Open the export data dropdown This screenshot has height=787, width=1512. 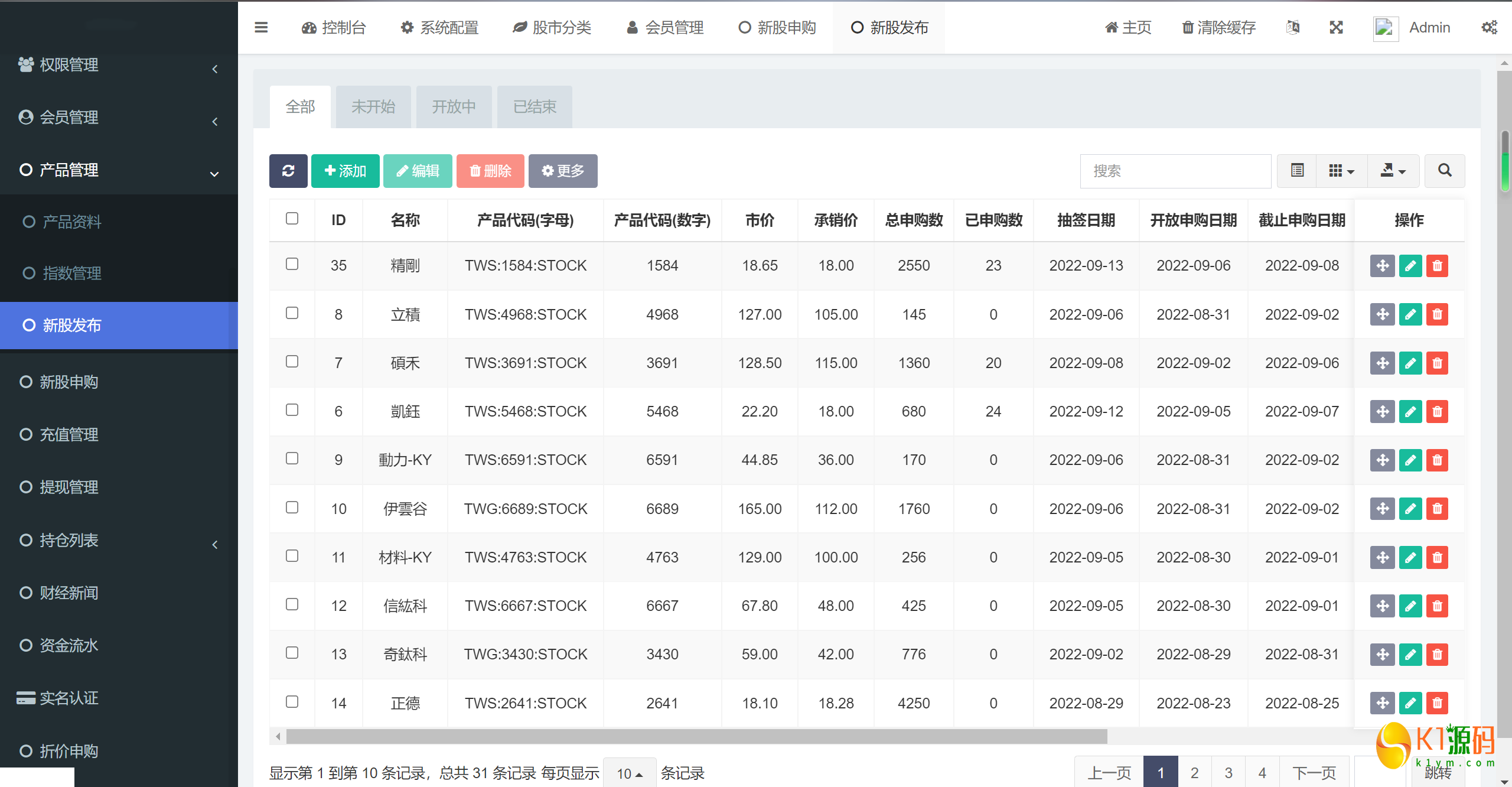pyautogui.click(x=1393, y=171)
